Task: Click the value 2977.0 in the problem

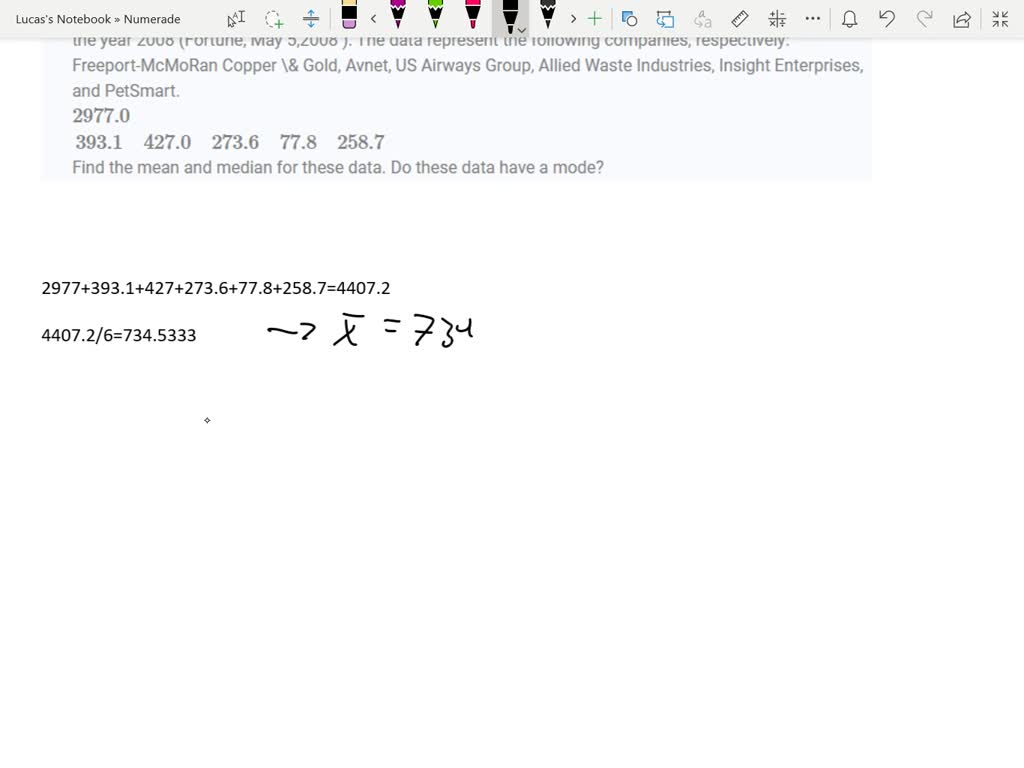Action: coord(101,116)
